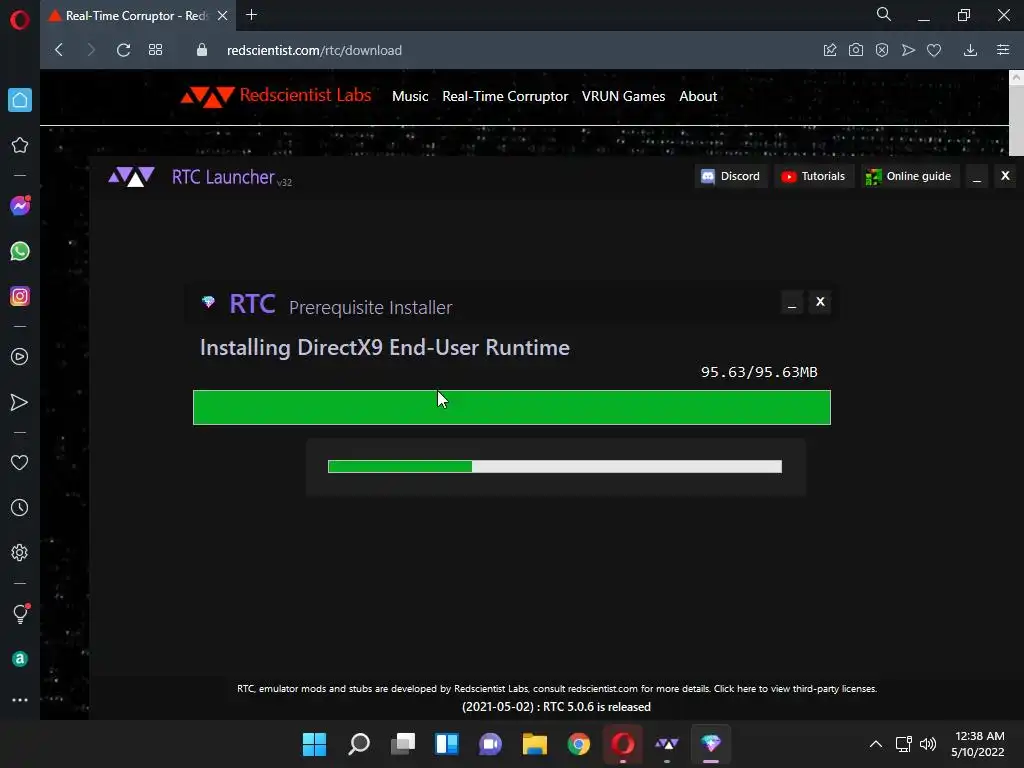Send page to My Flow
1024x768 pixels.
tap(908, 50)
